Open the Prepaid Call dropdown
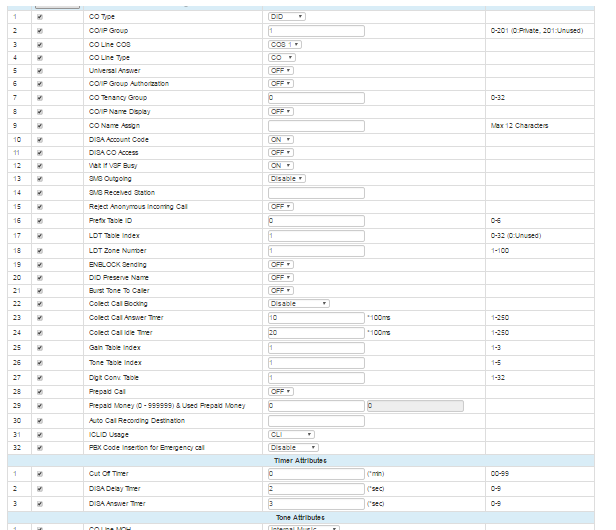Screen dimensions: 616x530 pos(280,391)
